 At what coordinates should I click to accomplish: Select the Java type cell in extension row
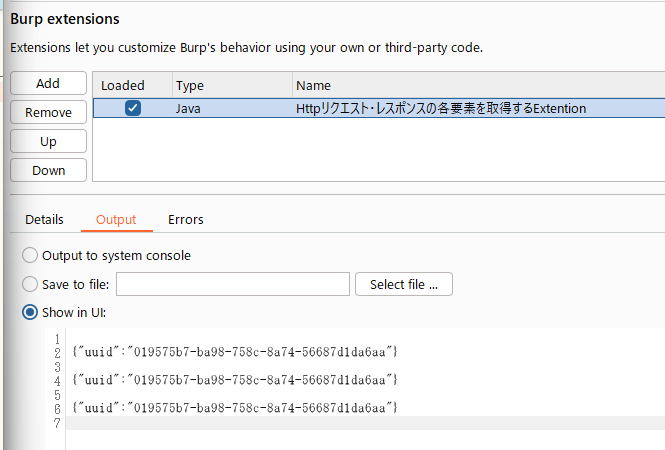coord(188,109)
